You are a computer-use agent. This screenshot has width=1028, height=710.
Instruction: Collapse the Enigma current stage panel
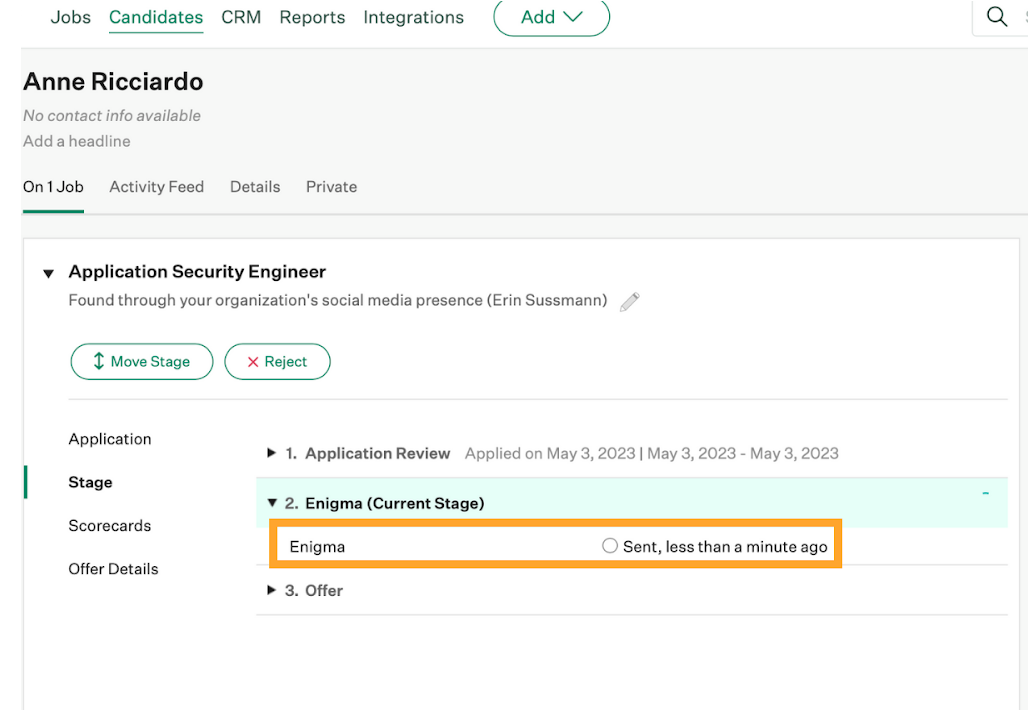(x=271, y=503)
